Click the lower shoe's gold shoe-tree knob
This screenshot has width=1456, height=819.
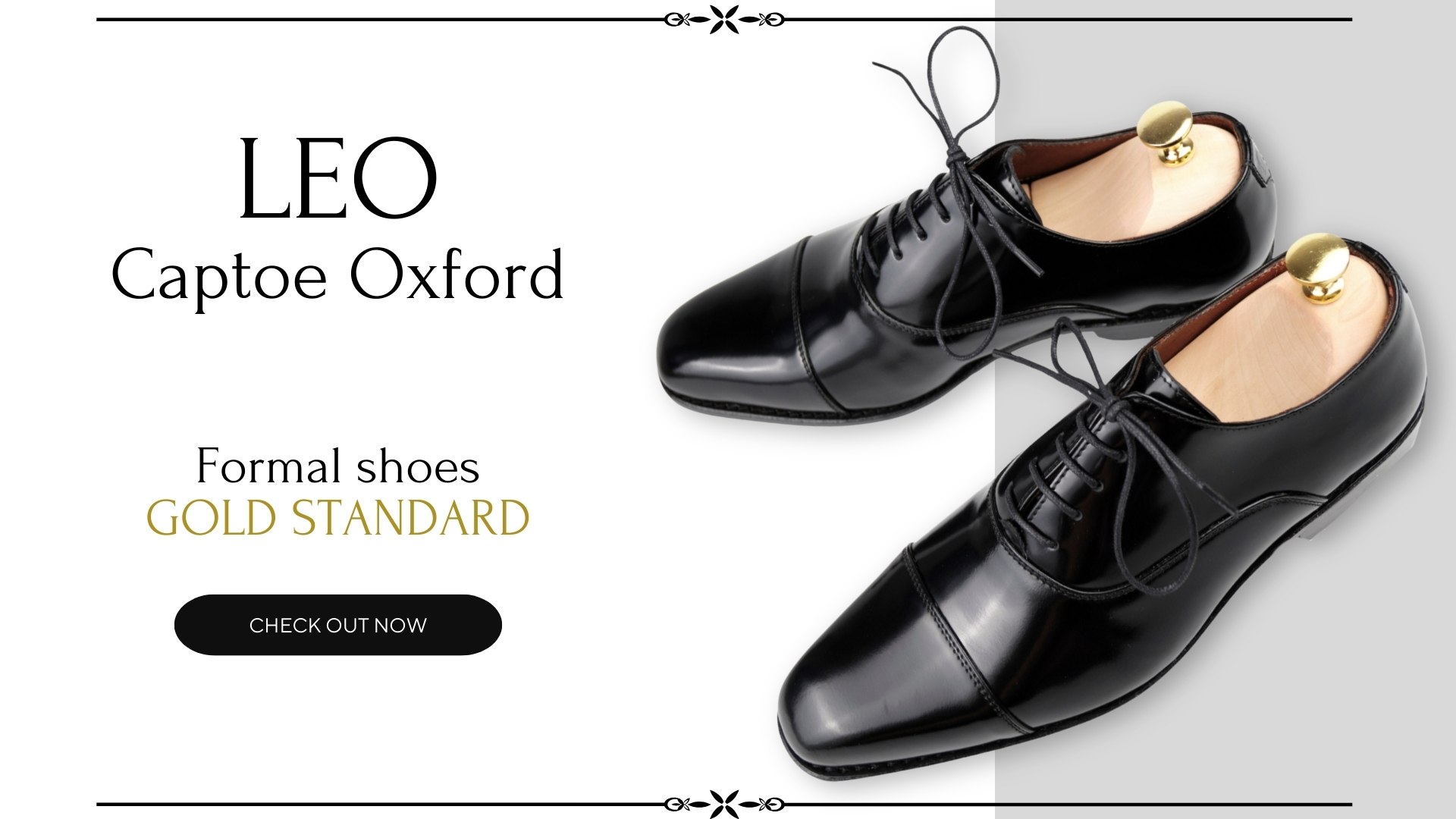pos(1317,267)
